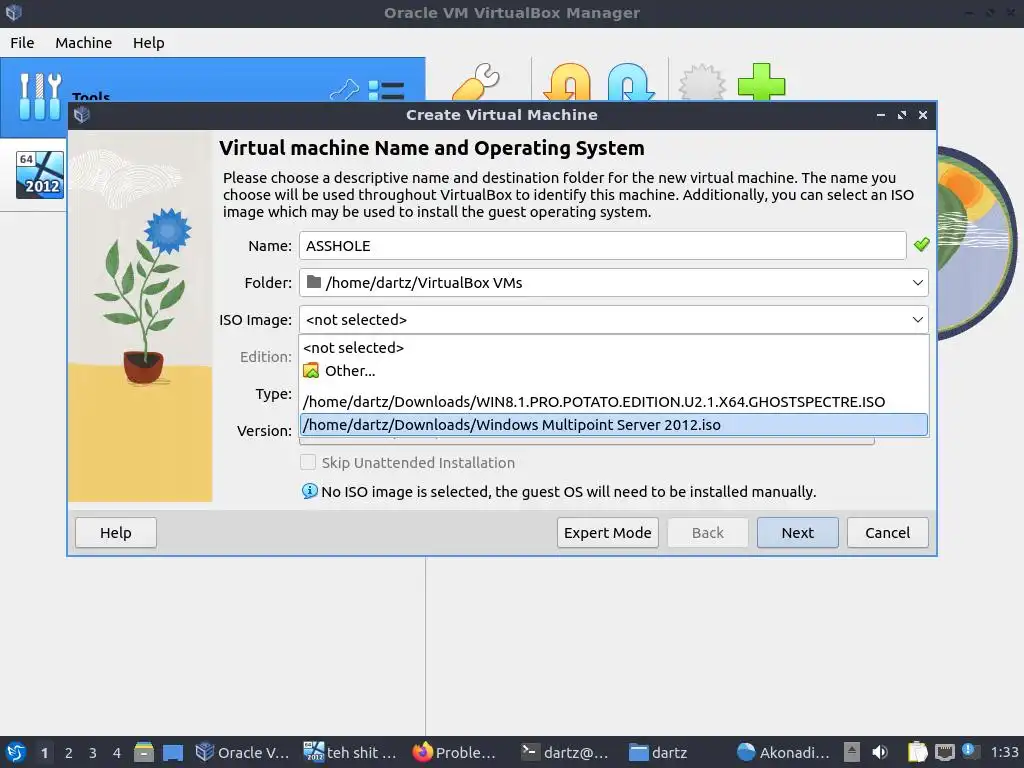Choose 'Other...' in the ISO Image list
This screenshot has height=768, width=1024.
(613, 370)
